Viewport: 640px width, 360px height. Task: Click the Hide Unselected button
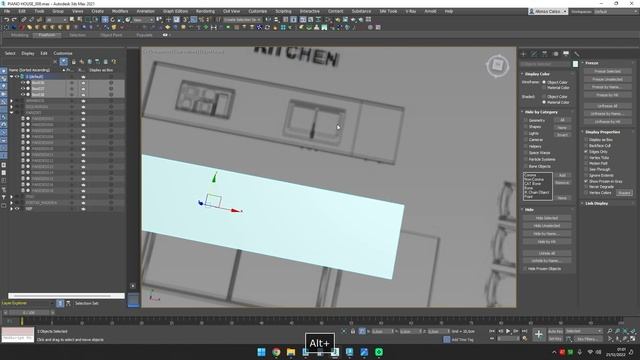tap(547, 226)
